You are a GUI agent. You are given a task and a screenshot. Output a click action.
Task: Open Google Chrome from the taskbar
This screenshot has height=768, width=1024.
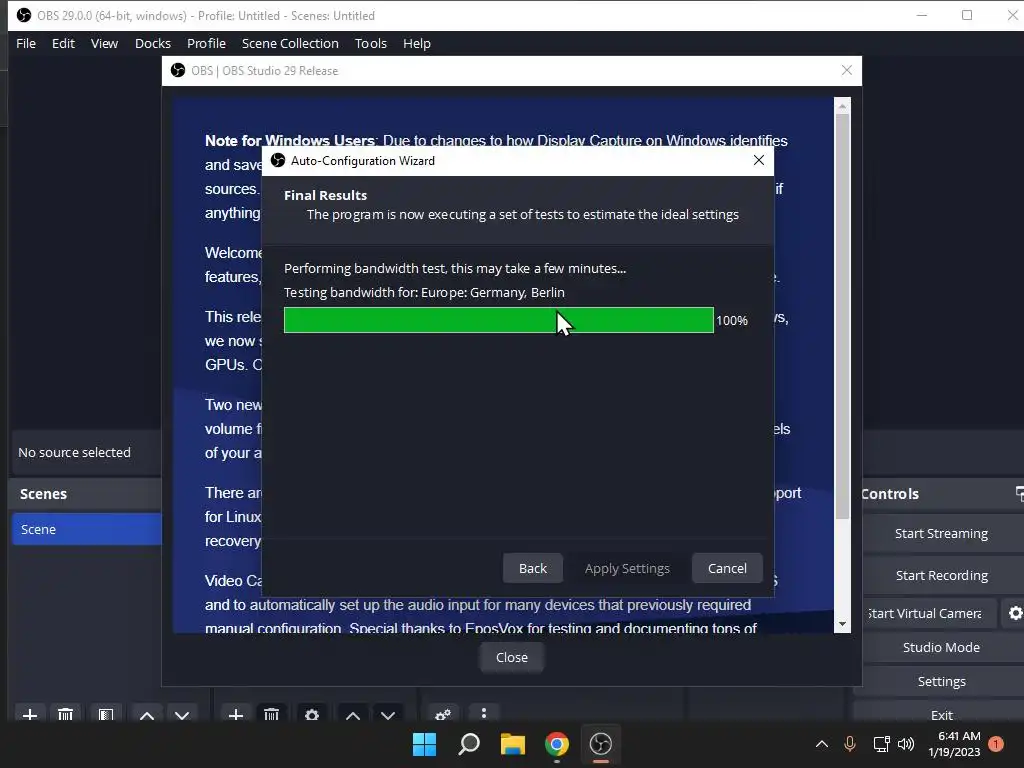click(x=556, y=744)
